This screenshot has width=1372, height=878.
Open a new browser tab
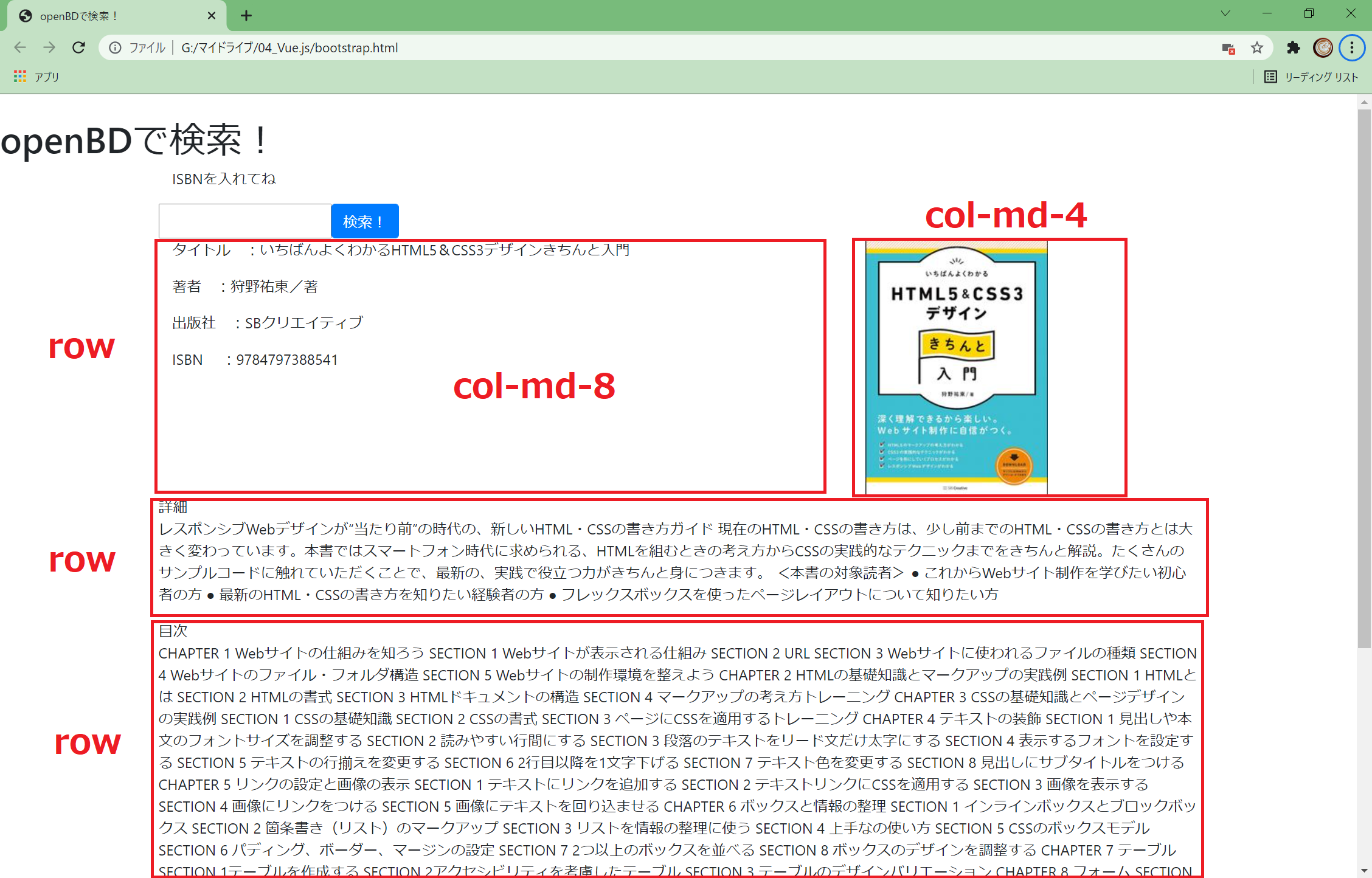coord(246,16)
